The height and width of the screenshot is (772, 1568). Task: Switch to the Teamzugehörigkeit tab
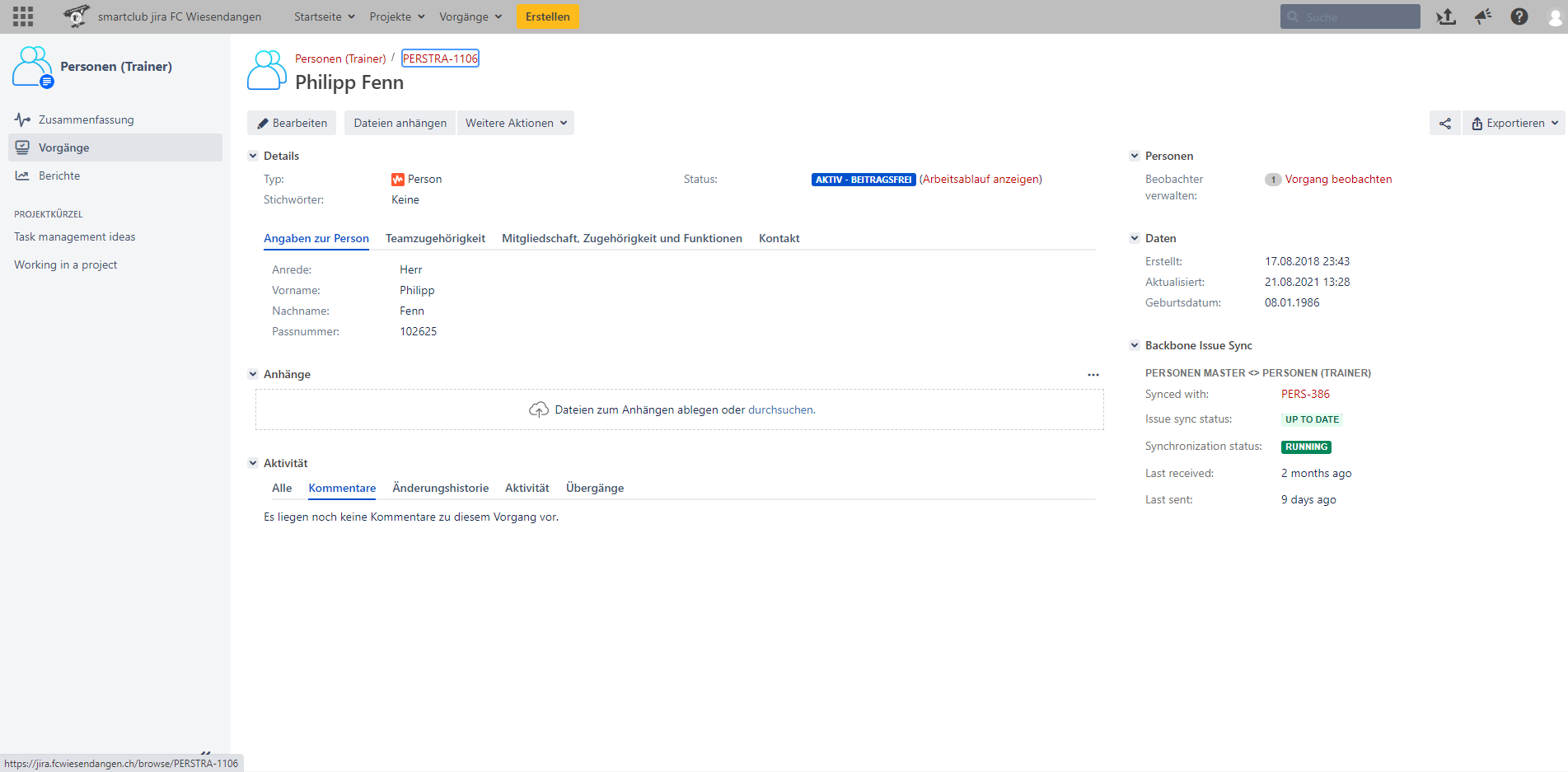tap(435, 239)
